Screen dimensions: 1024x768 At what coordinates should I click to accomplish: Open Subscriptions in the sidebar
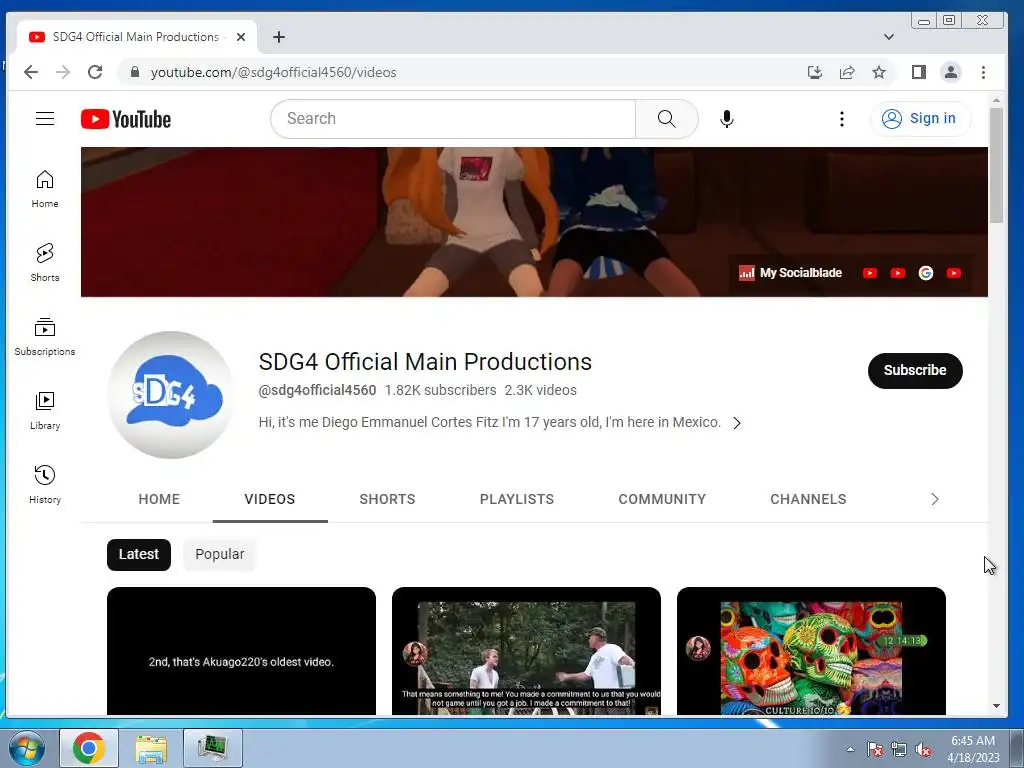(x=44, y=337)
